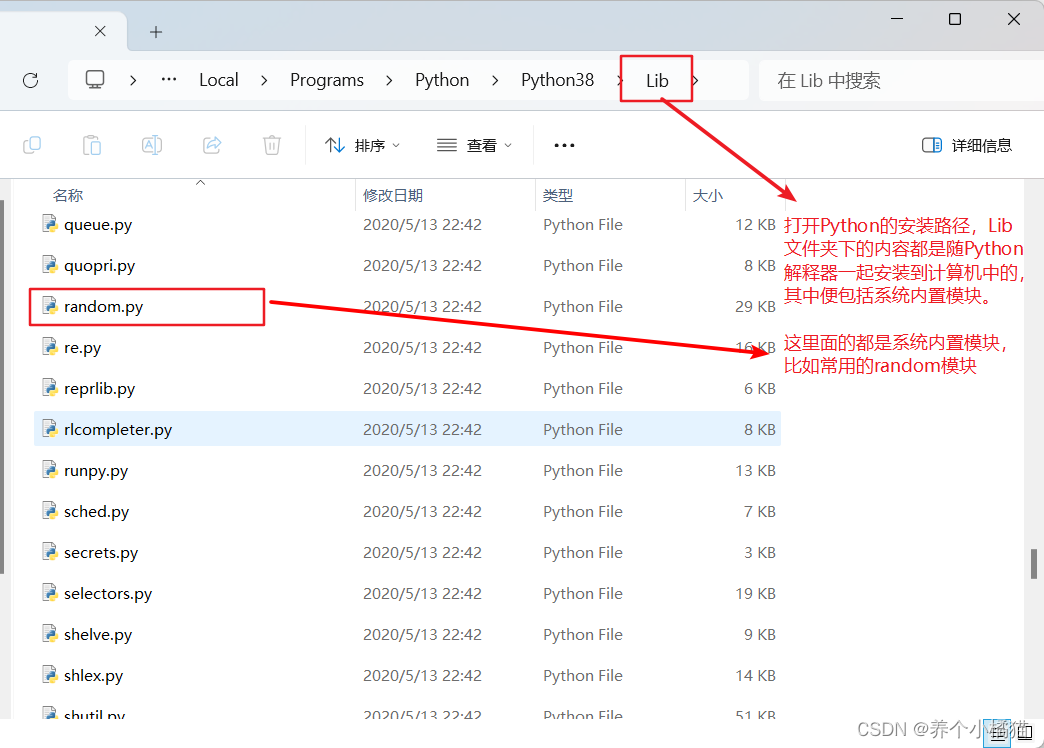This screenshot has height=748, width=1044.
Task: Select the queue.py file icon
Action: (x=50, y=224)
